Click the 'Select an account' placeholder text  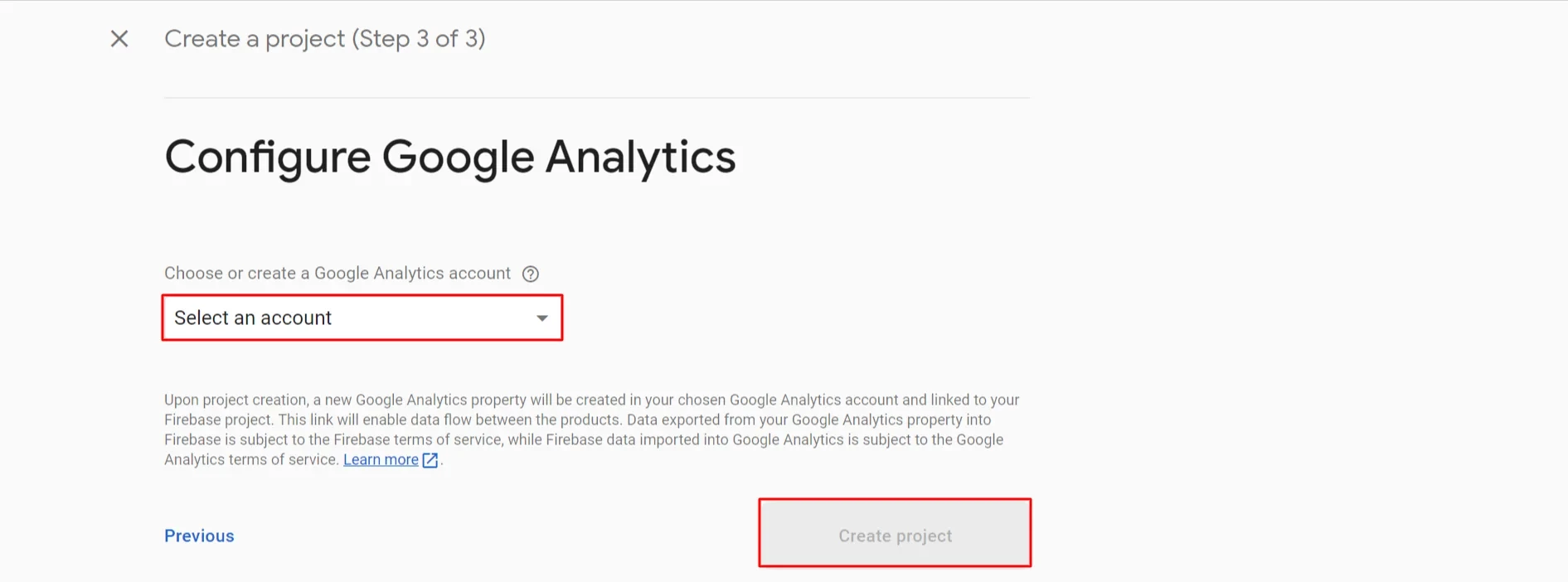pos(253,318)
